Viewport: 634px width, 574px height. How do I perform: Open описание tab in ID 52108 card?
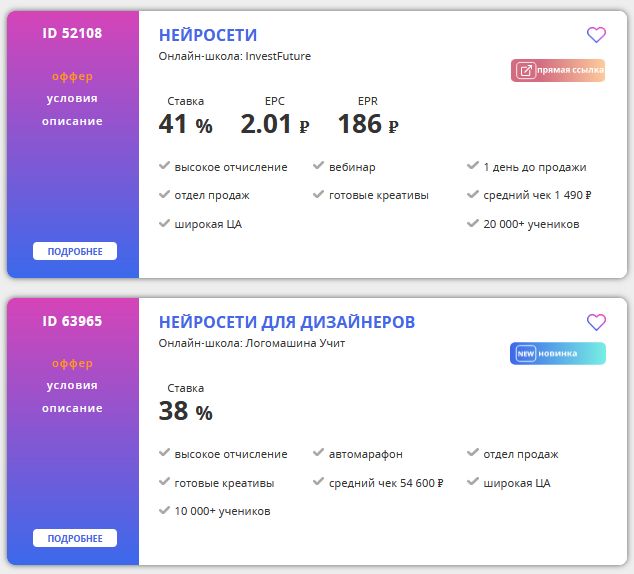click(72, 121)
